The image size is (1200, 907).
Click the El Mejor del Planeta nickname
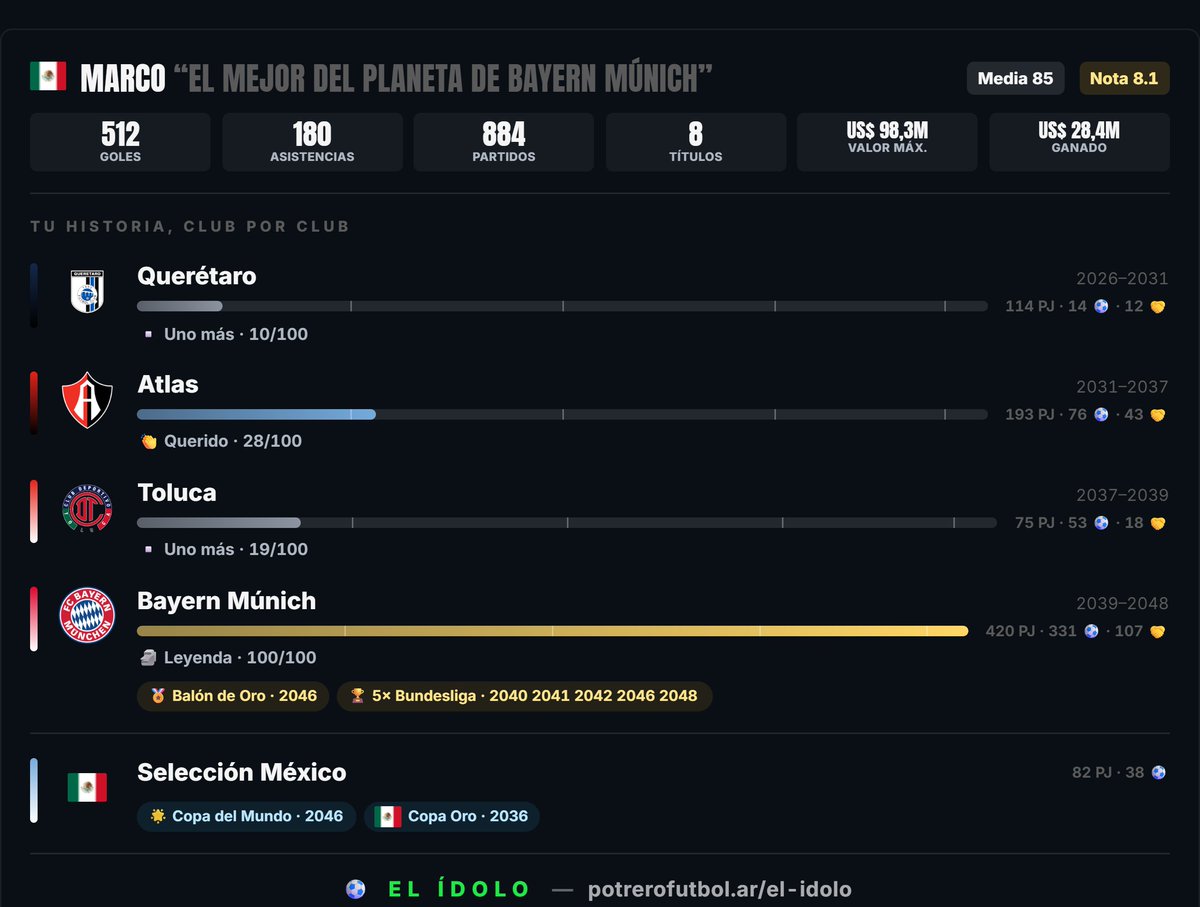pyautogui.click(x=443, y=79)
